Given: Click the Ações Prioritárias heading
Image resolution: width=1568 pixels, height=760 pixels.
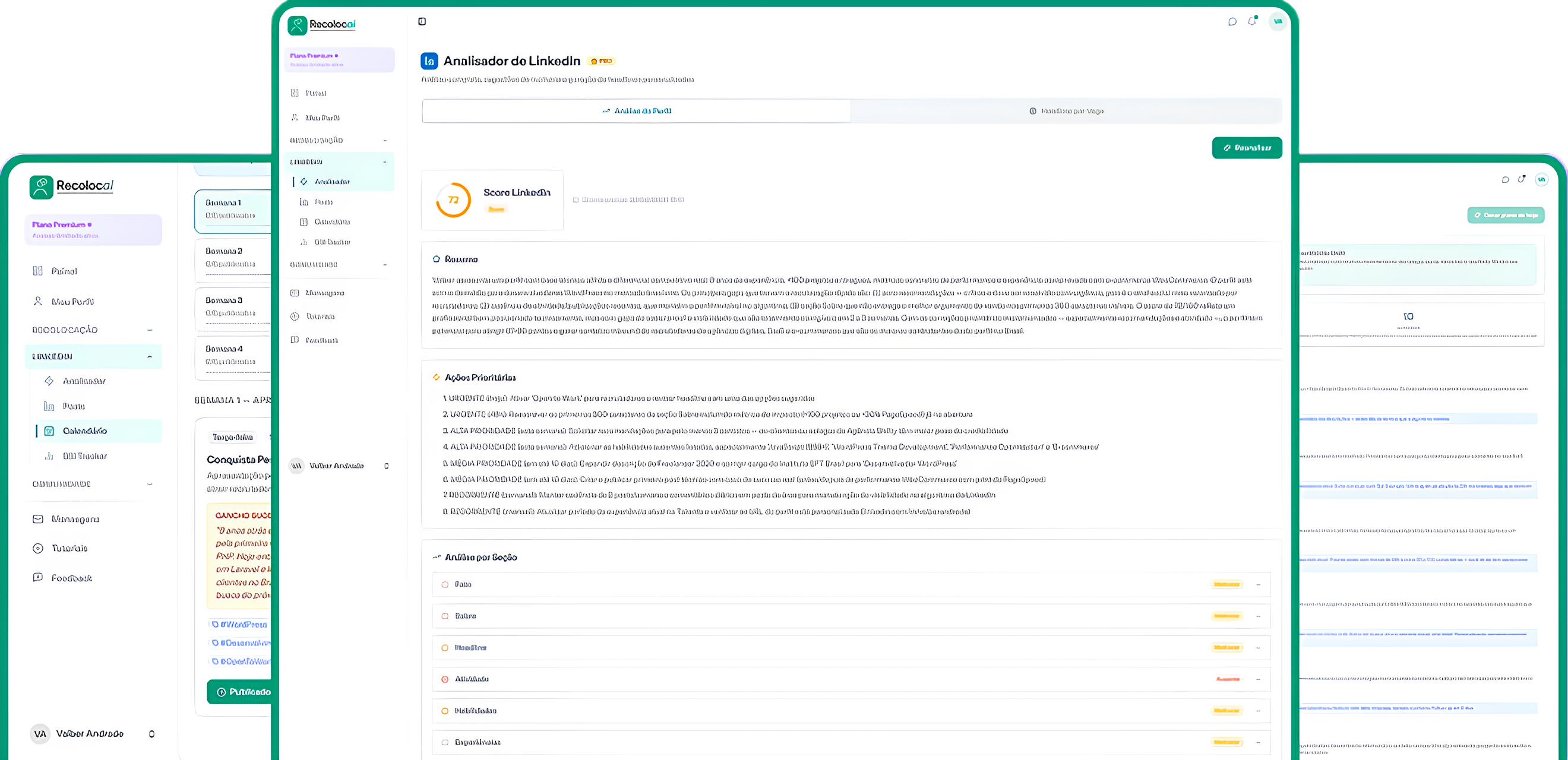Looking at the screenshot, I should (480, 377).
